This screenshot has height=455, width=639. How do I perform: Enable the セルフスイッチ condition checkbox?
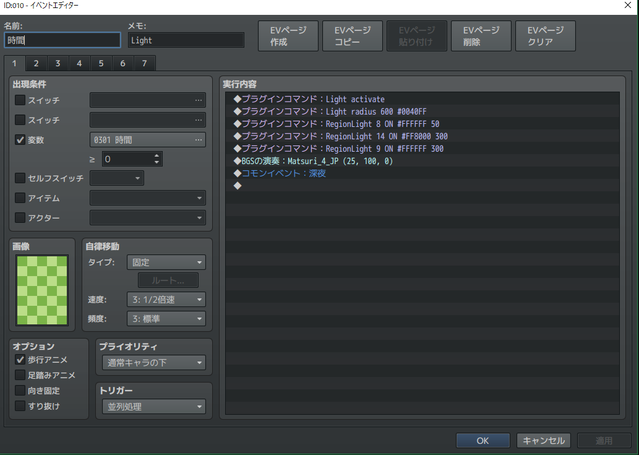click(x=20, y=178)
